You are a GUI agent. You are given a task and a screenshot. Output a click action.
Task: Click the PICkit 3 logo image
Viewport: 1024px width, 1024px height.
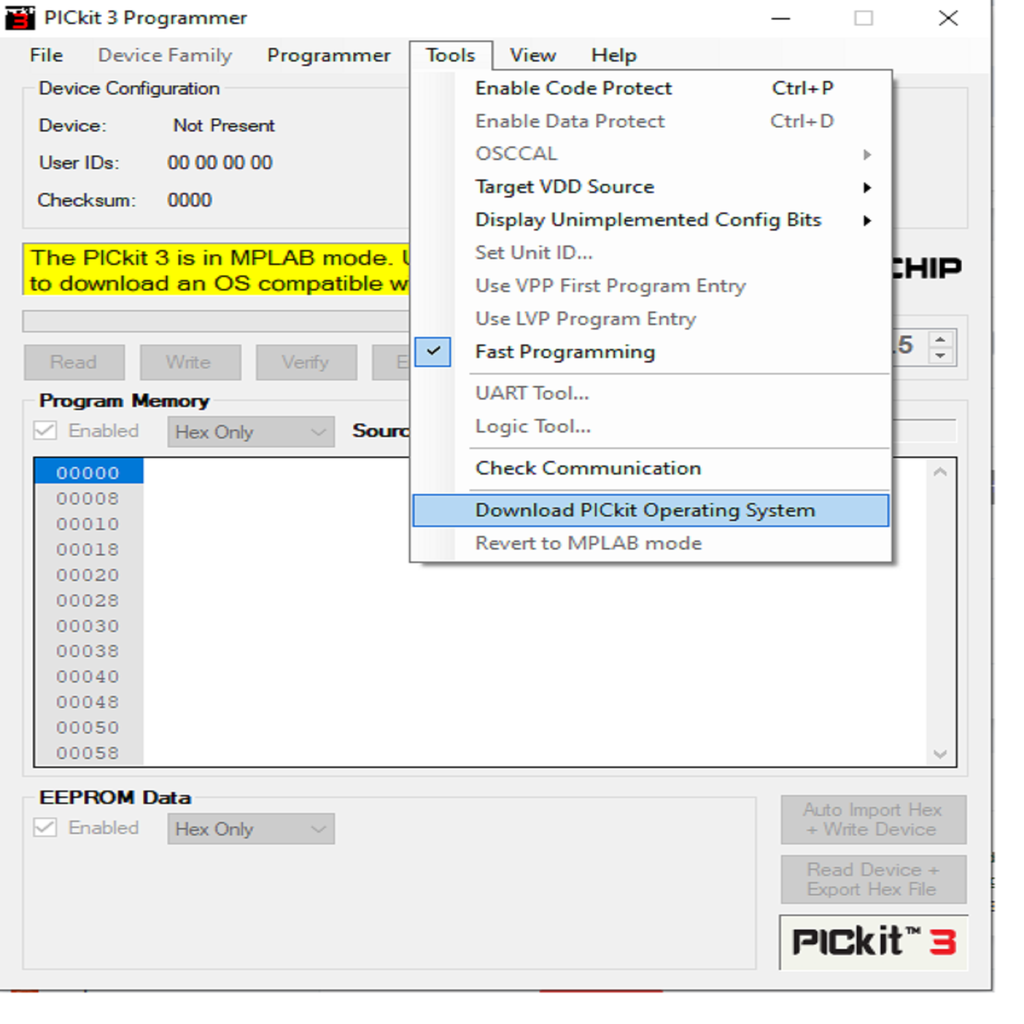[873, 941]
